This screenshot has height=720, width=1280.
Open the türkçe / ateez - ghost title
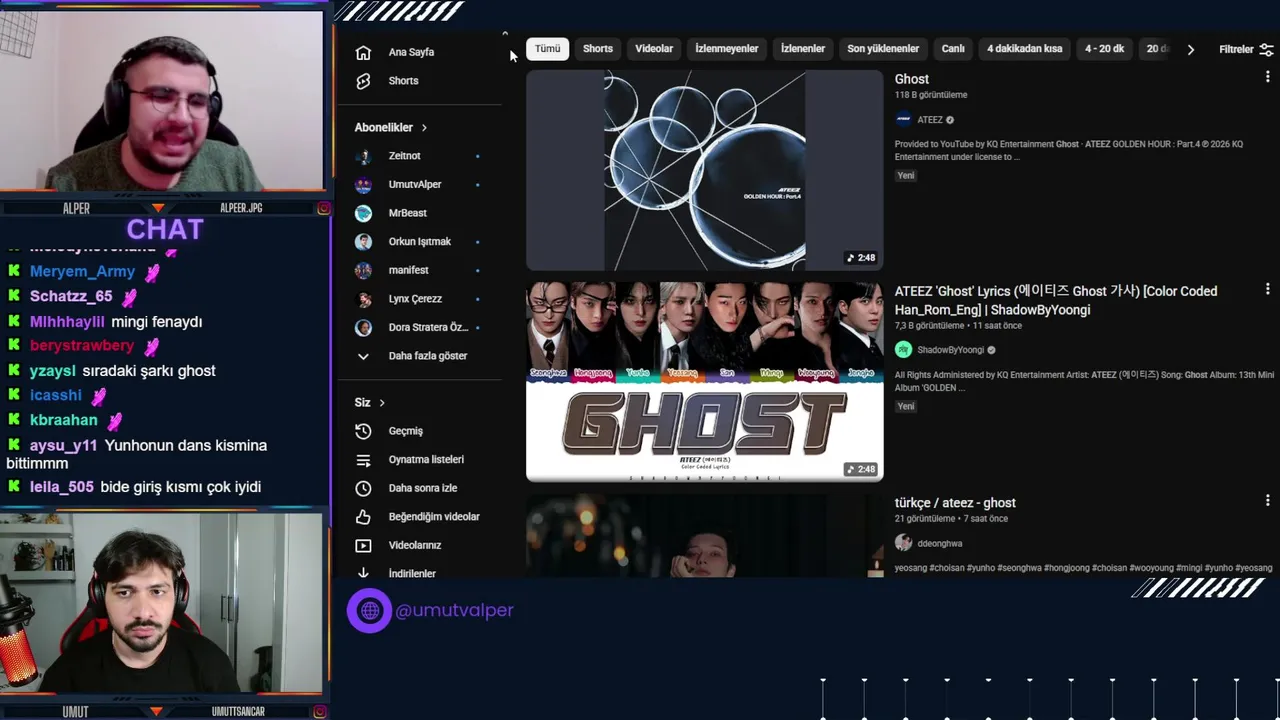click(x=955, y=503)
